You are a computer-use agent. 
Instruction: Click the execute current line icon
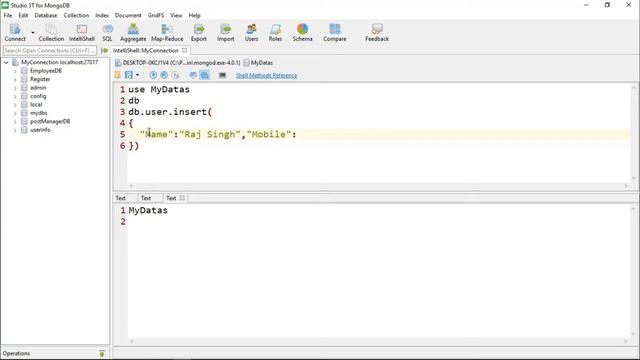coord(175,75)
